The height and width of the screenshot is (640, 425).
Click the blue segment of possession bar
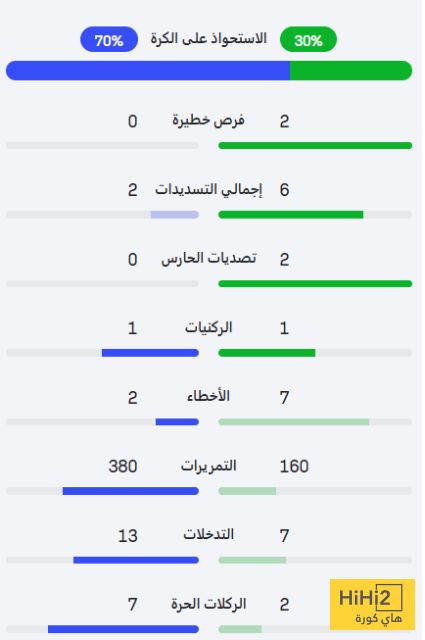148,71
